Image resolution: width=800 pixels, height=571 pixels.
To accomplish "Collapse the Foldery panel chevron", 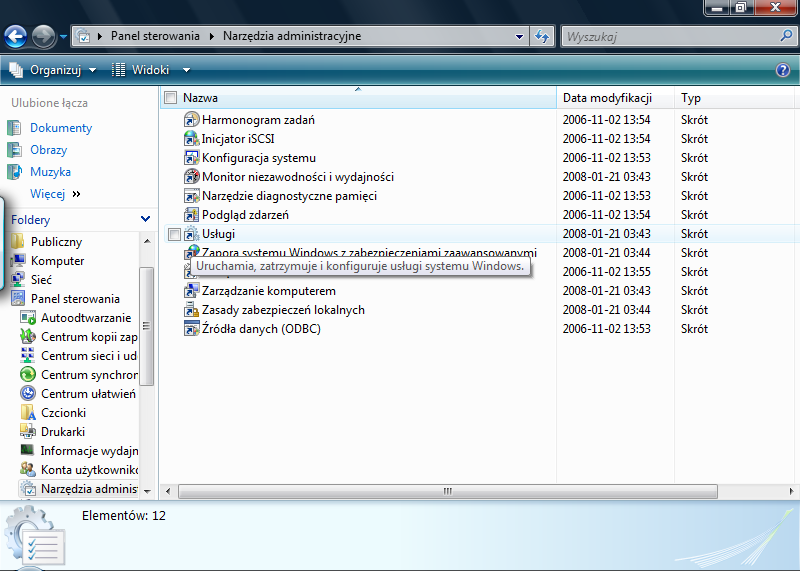I will pyautogui.click(x=146, y=219).
